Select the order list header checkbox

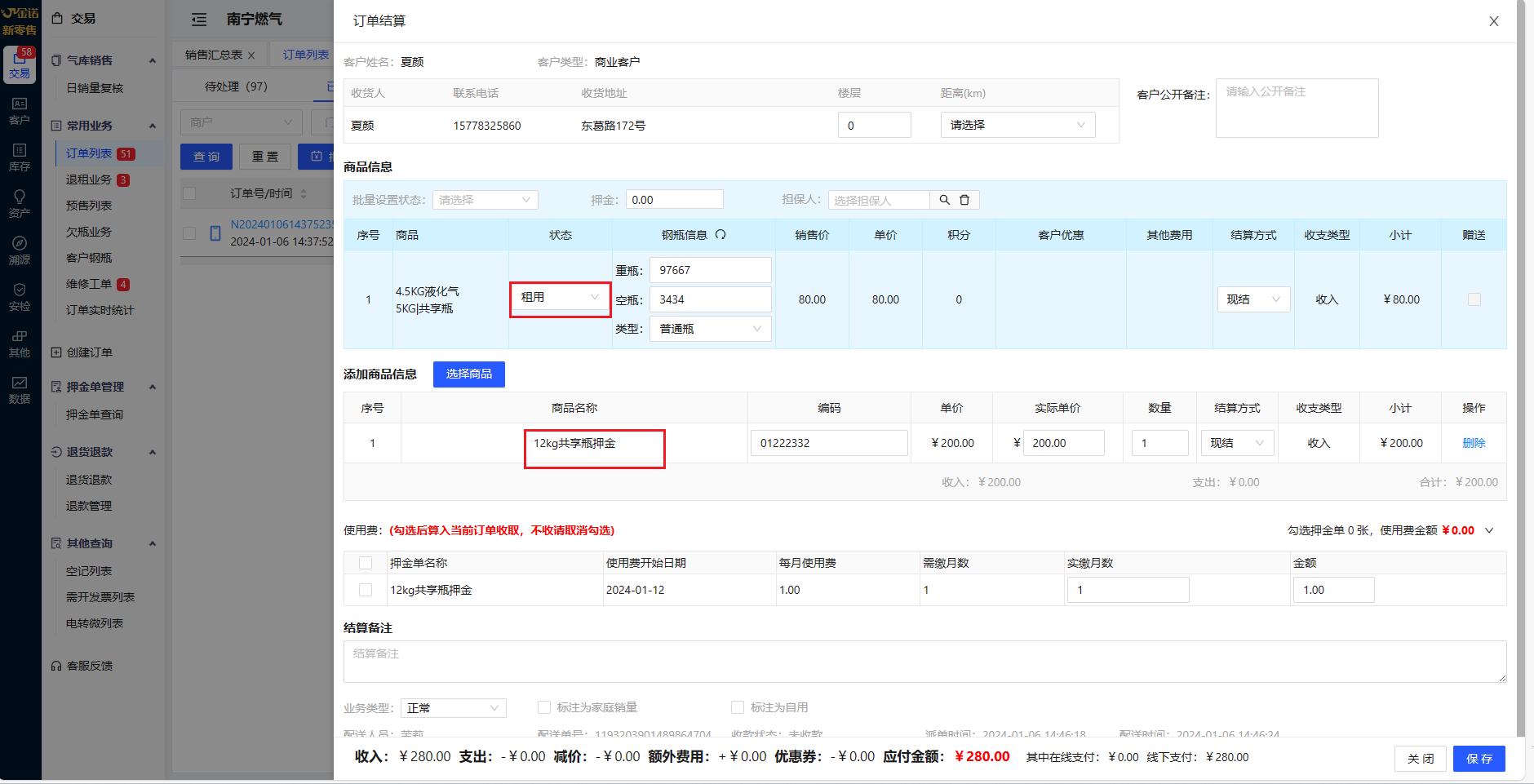click(x=189, y=193)
